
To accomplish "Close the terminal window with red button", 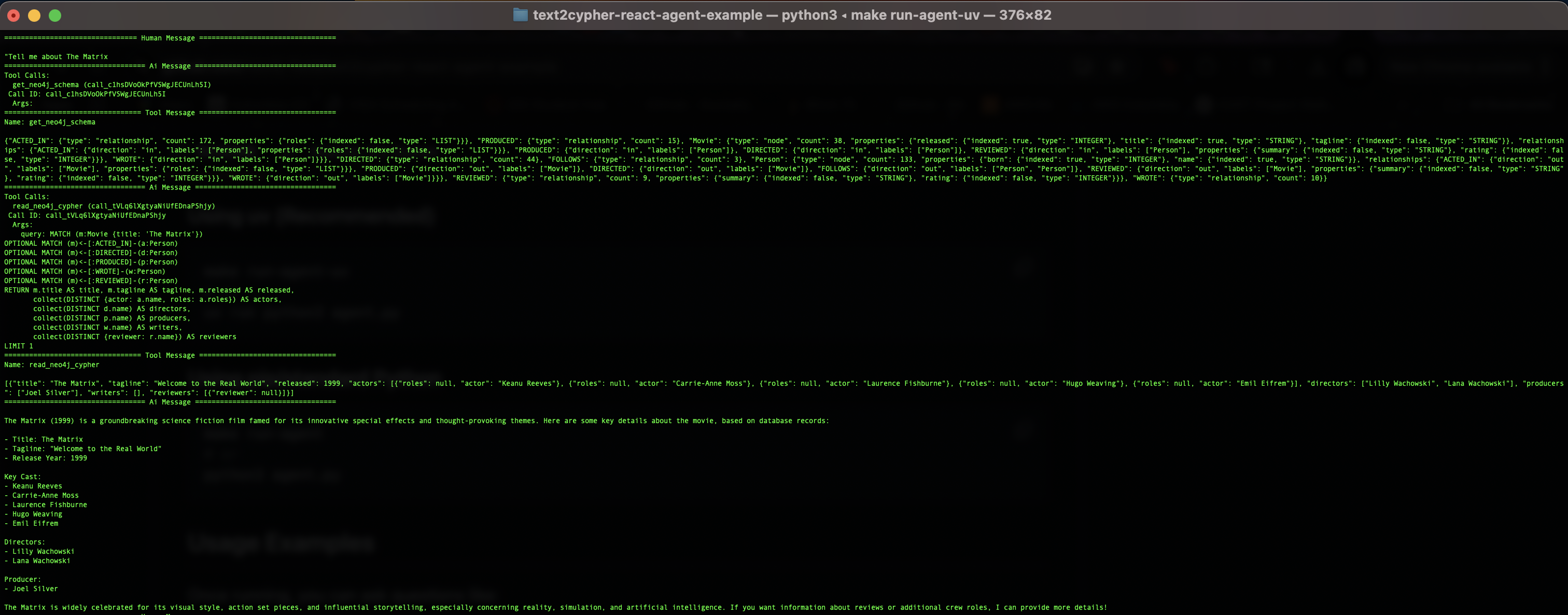I will tap(13, 16).
